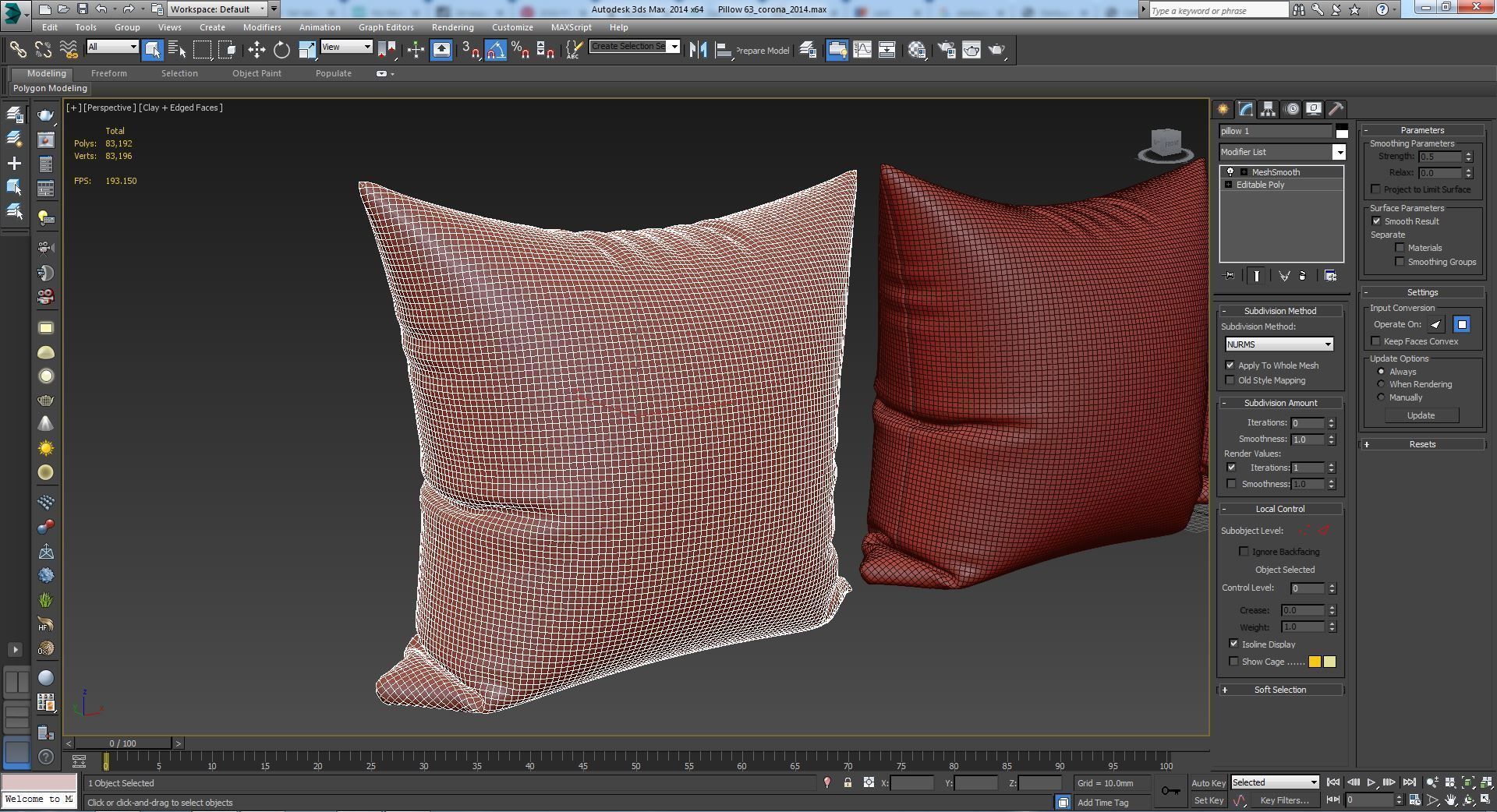Image resolution: width=1497 pixels, height=812 pixels.
Task: Uncheck Apply To Whole Mesh
Action: tap(1230, 365)
